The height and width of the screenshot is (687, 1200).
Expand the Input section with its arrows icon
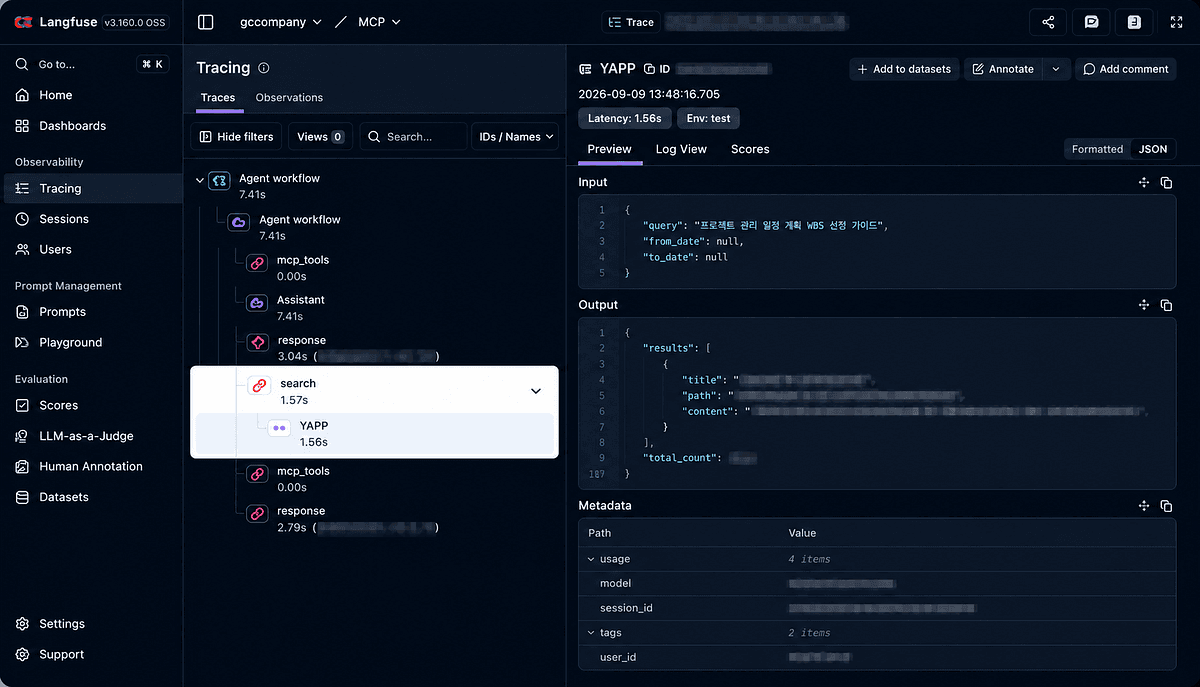coord(1144,182)
